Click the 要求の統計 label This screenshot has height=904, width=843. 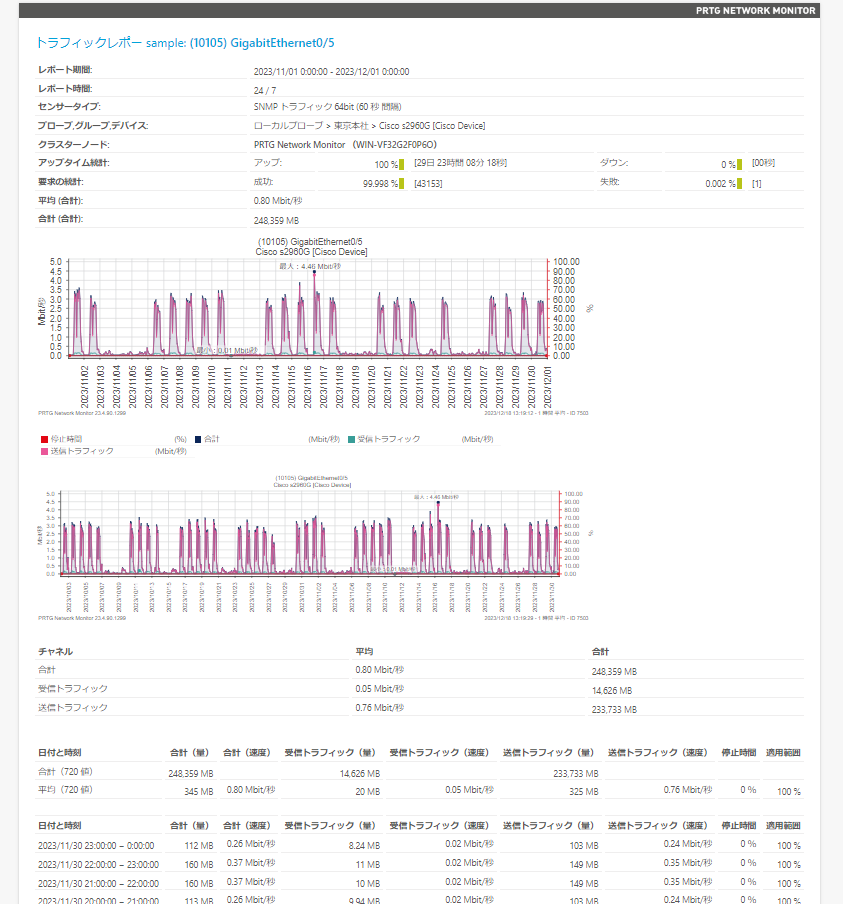[61, 182]
